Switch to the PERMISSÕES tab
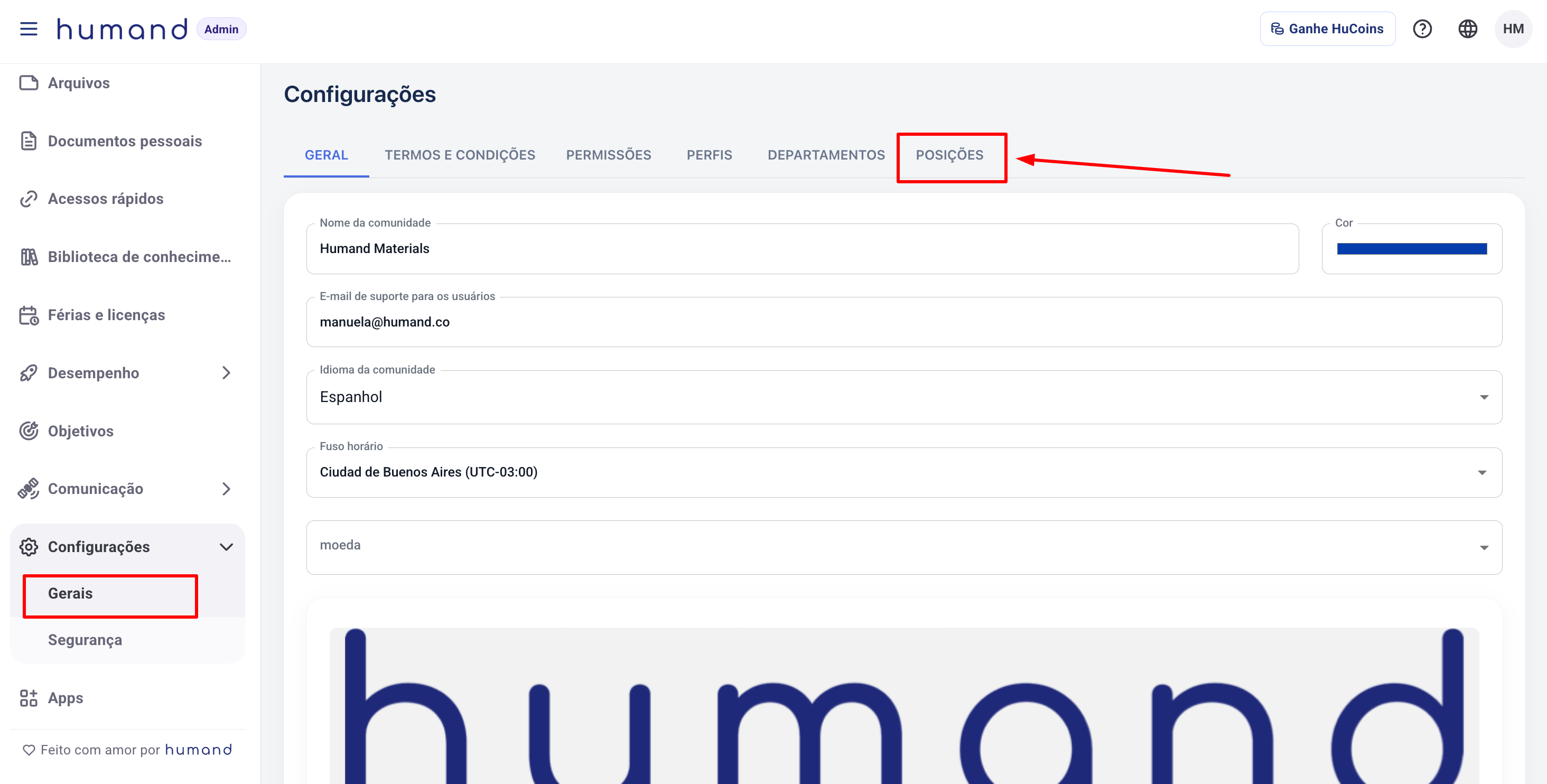1547x784 pixels. pyautogui.click(x=608, y=155)
